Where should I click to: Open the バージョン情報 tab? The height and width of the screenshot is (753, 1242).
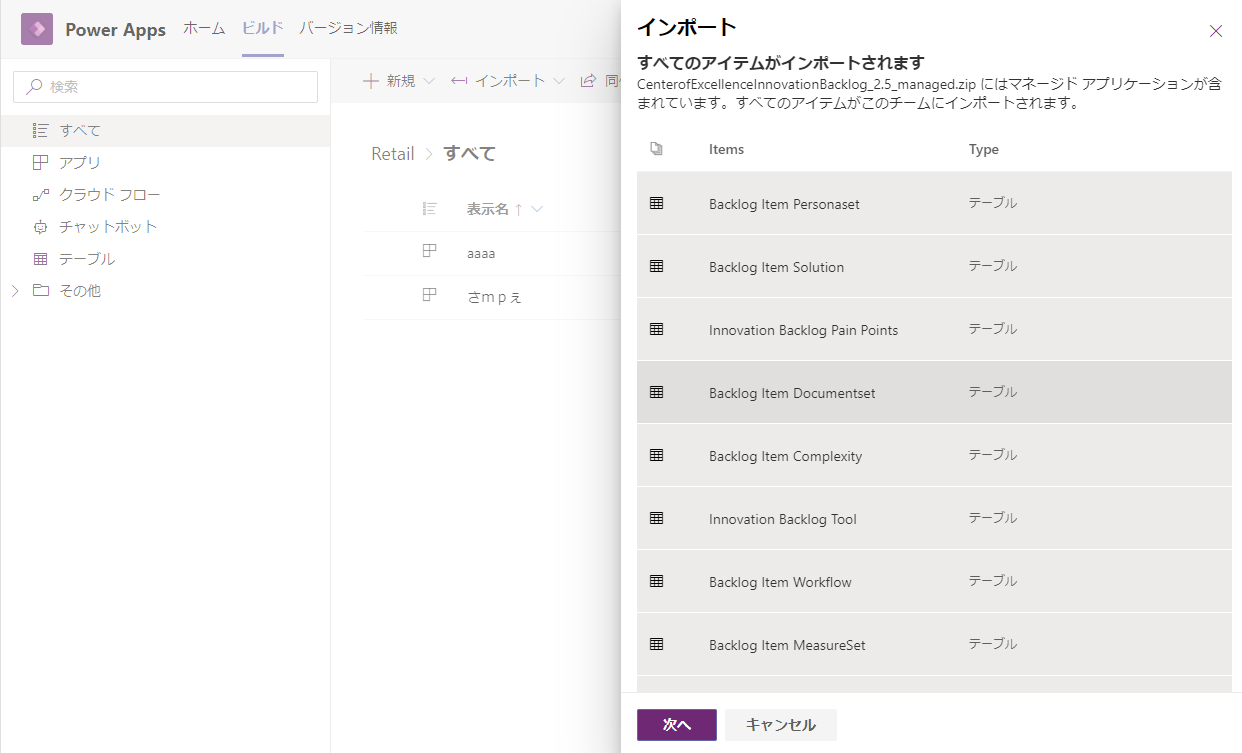(x=348, y=28)
